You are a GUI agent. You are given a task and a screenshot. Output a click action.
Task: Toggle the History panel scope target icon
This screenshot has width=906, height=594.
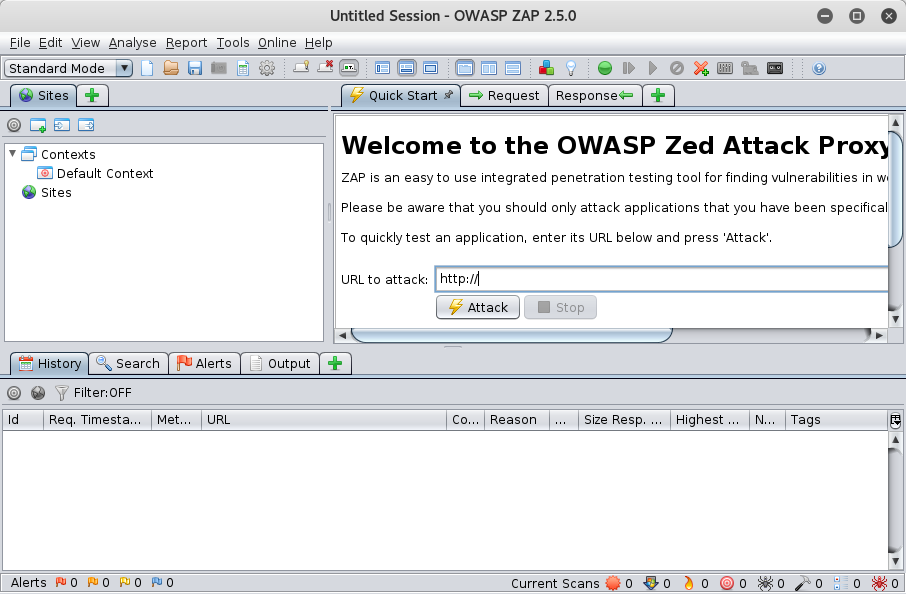14,393
